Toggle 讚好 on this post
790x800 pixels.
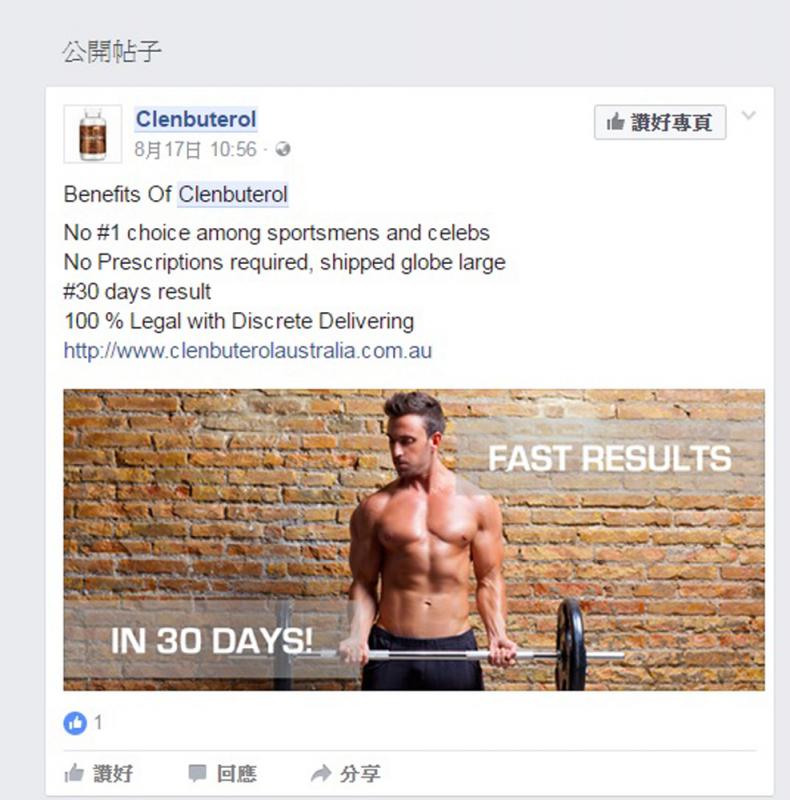tap(99, 773)
